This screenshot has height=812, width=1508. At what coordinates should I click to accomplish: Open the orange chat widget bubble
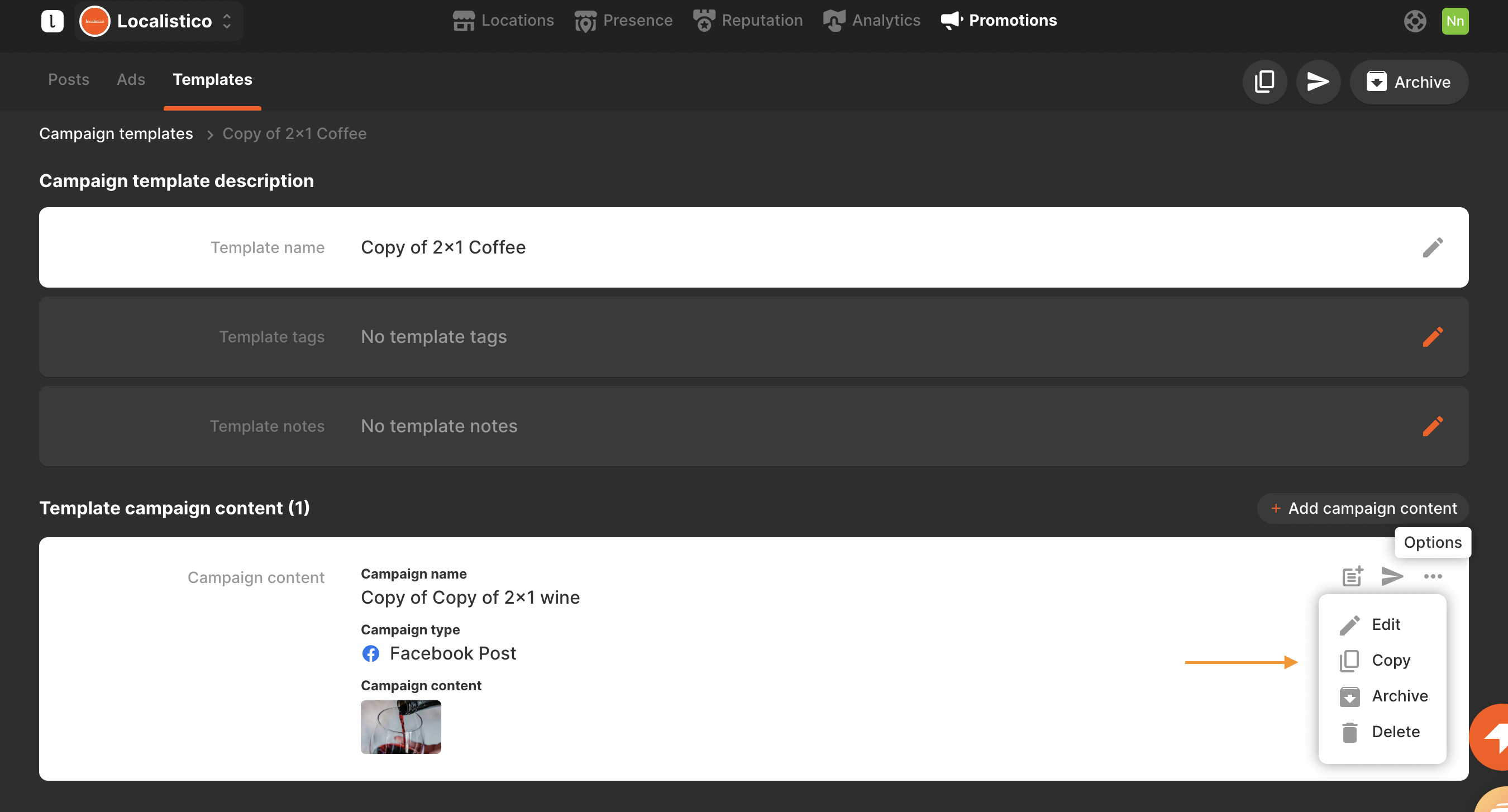tap(1490, 737)
